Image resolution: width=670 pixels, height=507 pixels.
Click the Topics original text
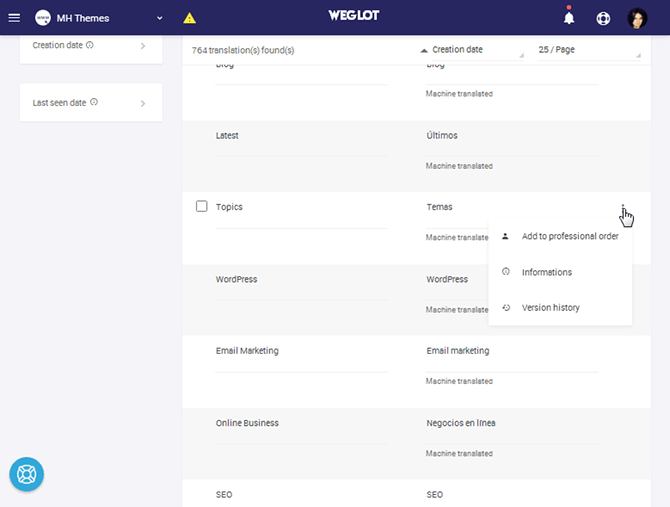[x=229, y=207]
